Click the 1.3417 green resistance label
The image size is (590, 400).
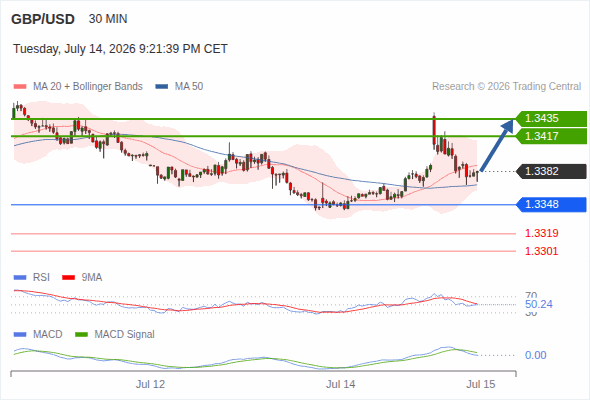click(x=551, y=136)
